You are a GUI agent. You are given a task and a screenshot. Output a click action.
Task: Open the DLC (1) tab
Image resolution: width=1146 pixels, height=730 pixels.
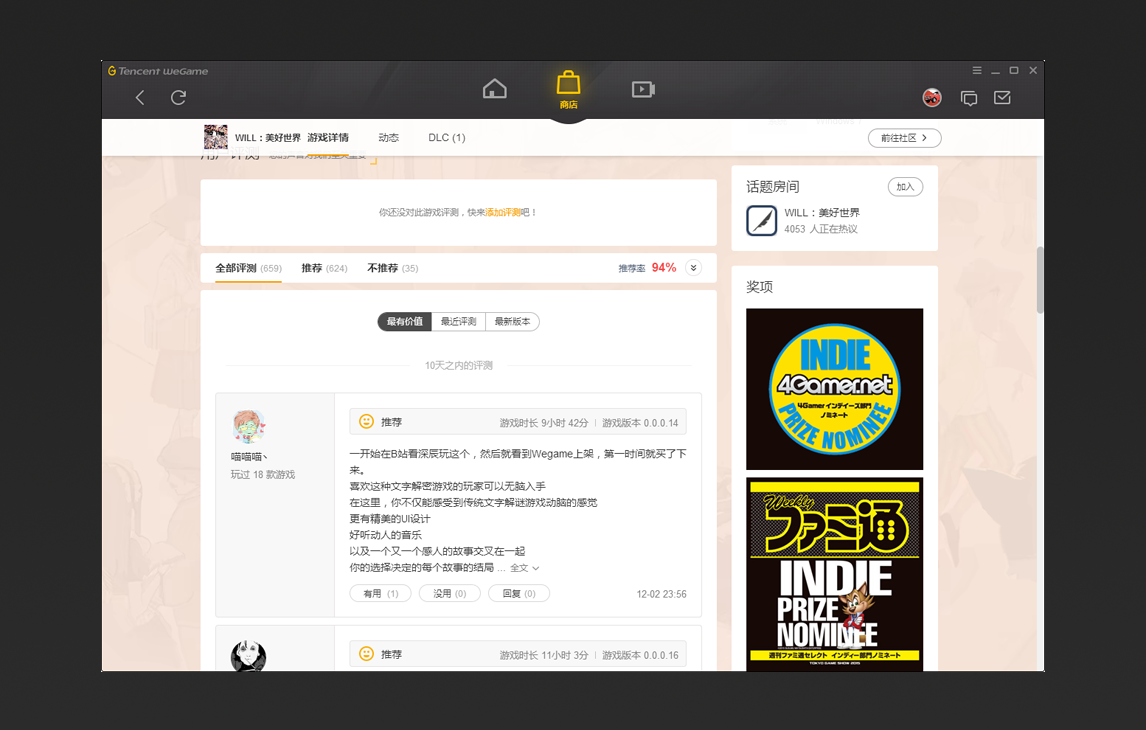[x=447, y=137]
